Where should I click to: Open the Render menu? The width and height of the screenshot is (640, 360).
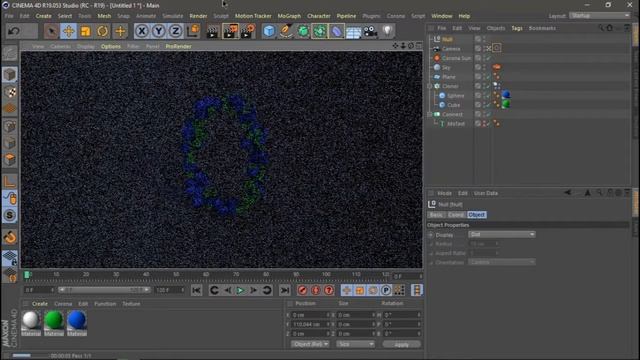click(198, 16)
